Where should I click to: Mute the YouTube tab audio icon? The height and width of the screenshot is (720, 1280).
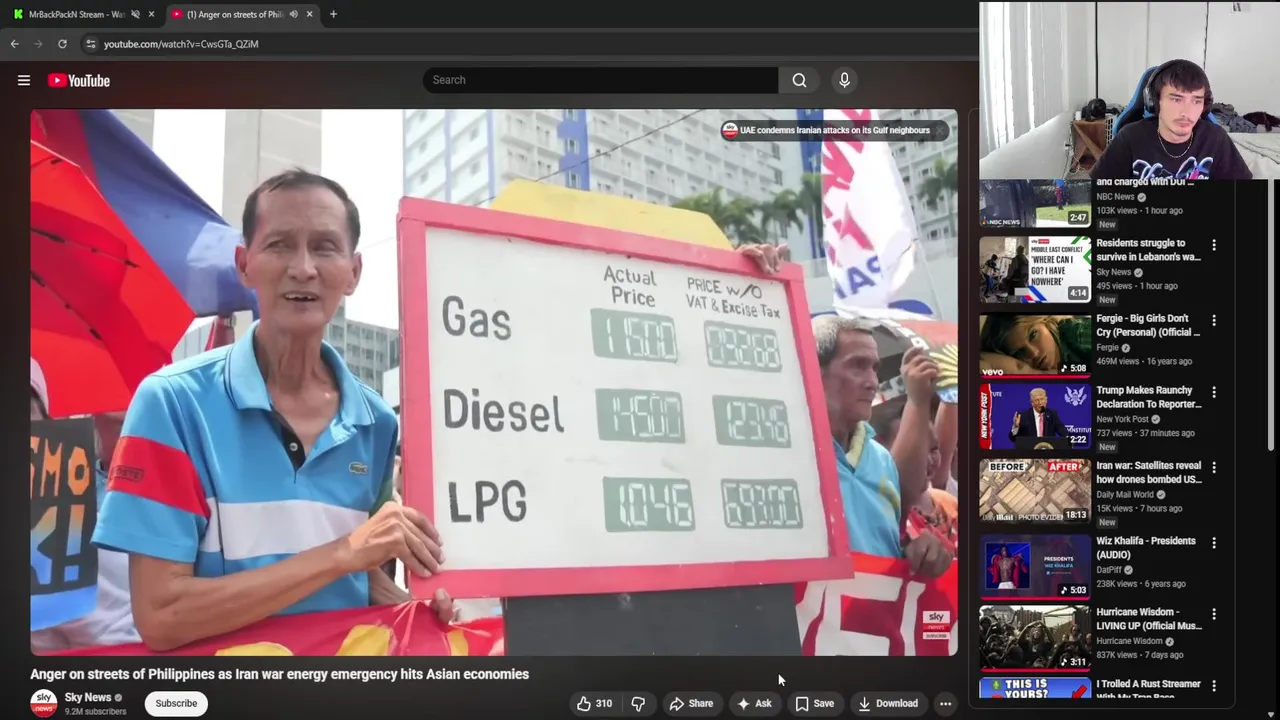(293, 14)
